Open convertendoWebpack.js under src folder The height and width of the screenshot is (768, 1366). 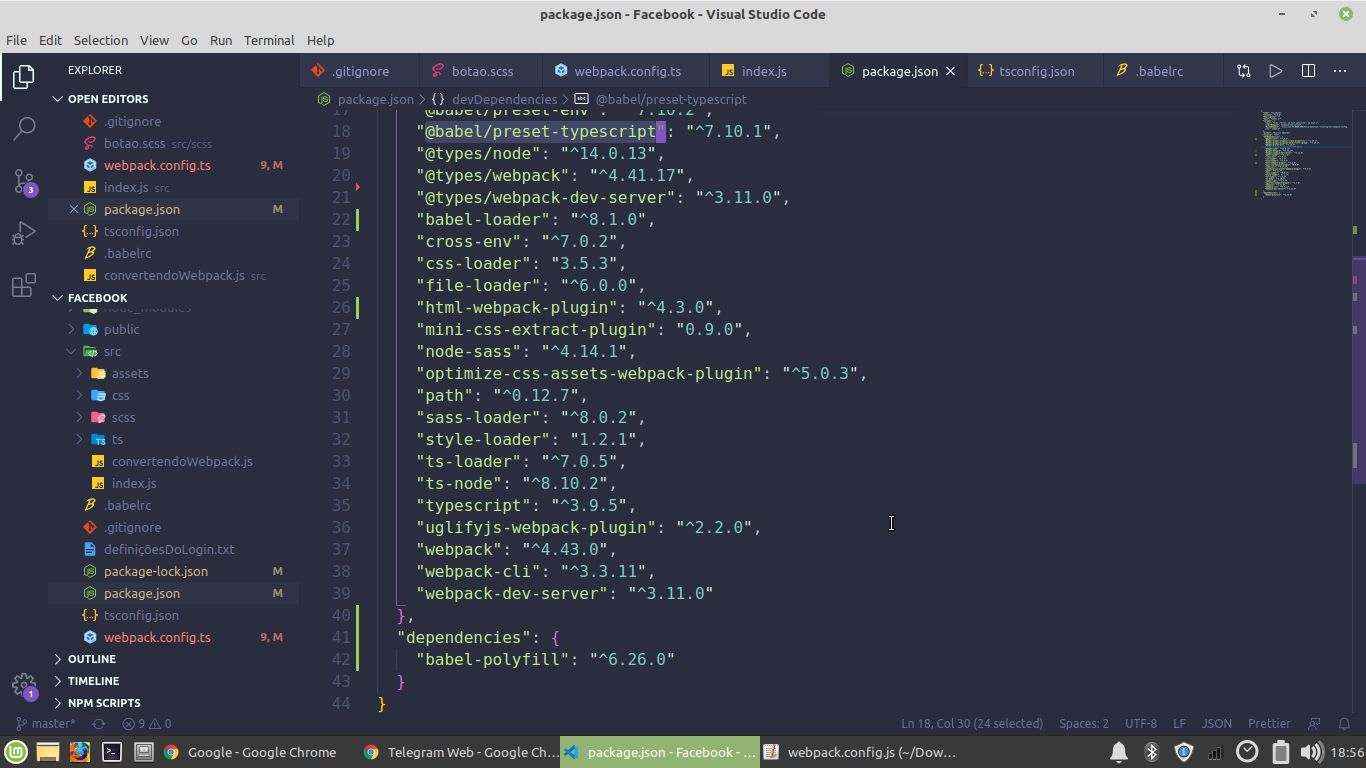(x=173, y=461)
